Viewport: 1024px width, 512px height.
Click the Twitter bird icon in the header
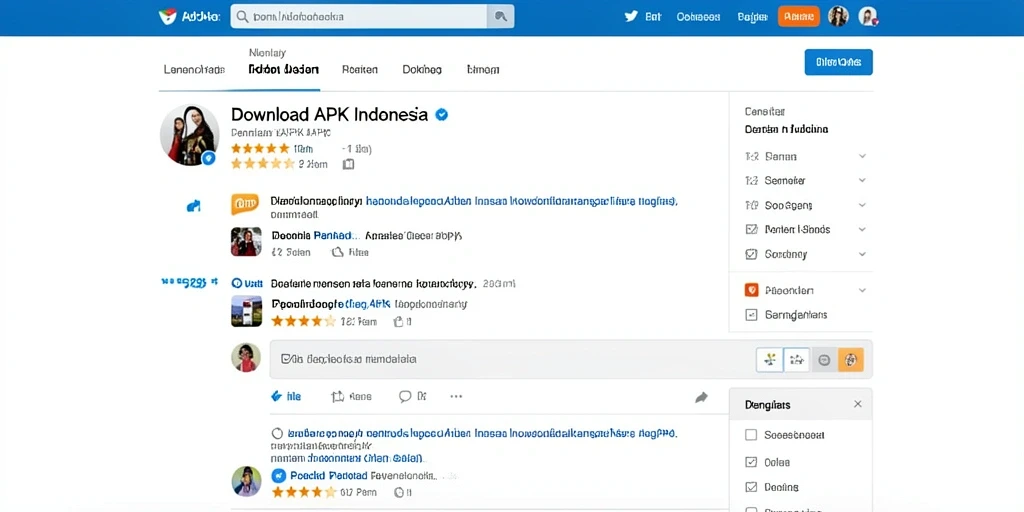coord(631,17)
